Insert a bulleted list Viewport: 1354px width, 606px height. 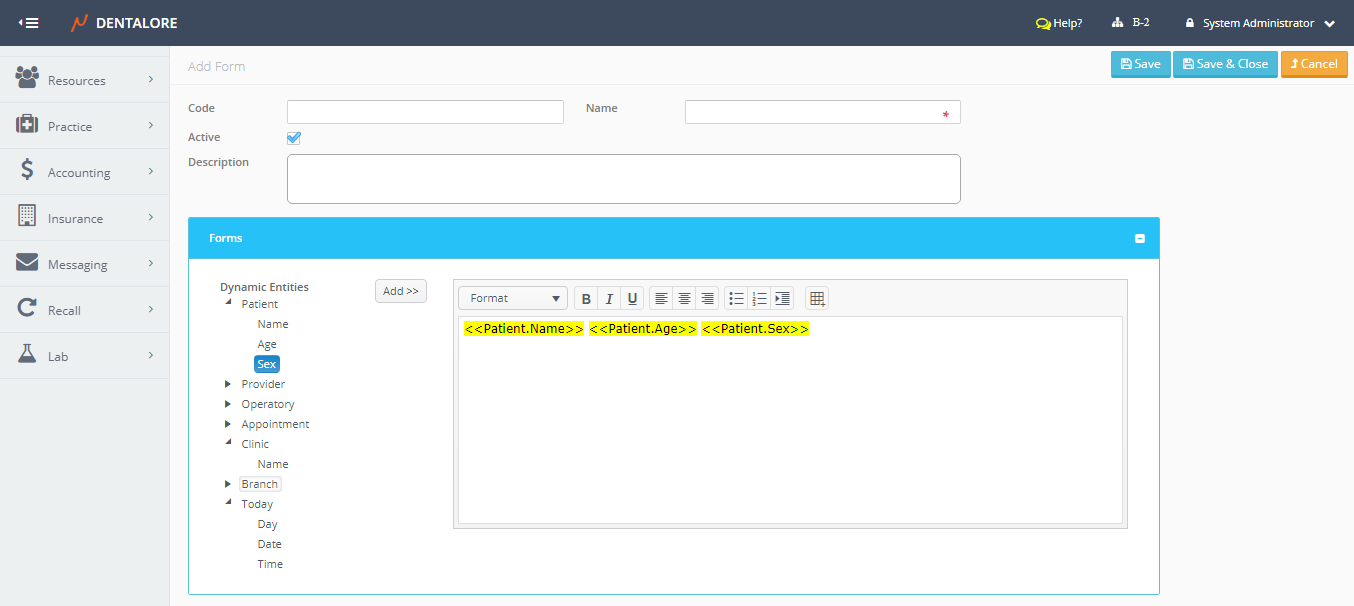click(736, 299)
